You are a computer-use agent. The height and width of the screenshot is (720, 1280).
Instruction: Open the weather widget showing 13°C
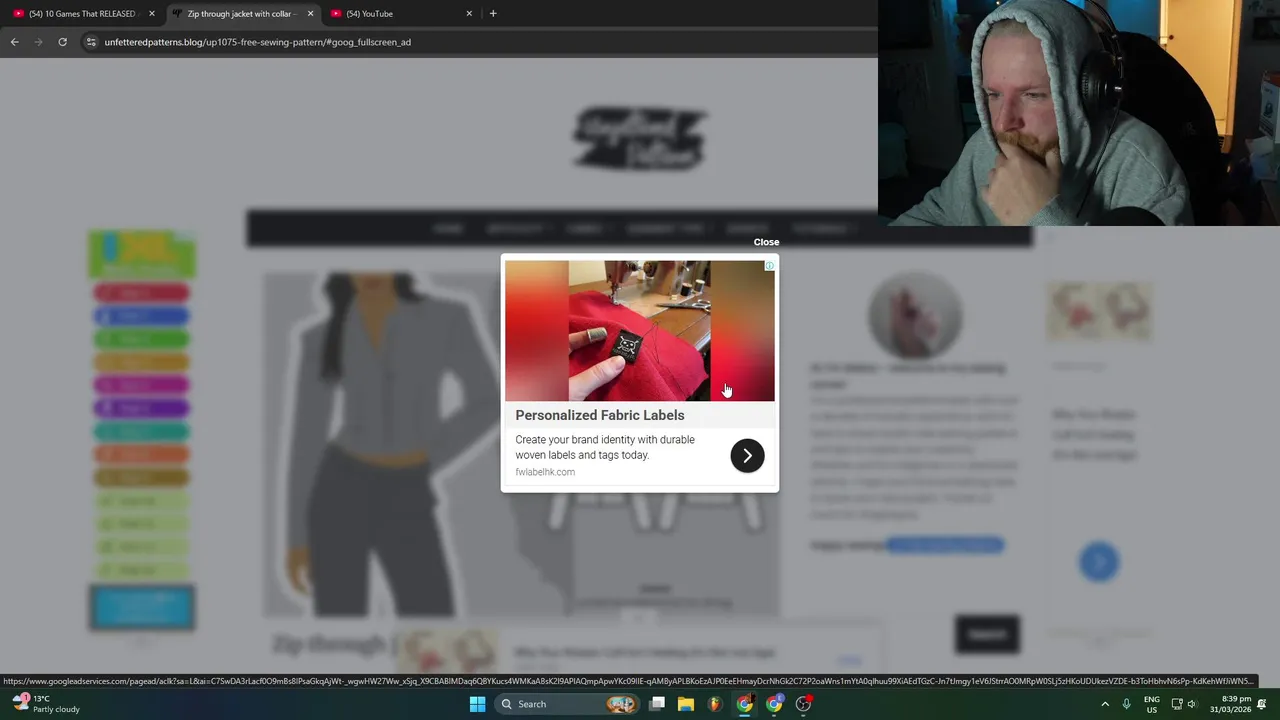46,704
